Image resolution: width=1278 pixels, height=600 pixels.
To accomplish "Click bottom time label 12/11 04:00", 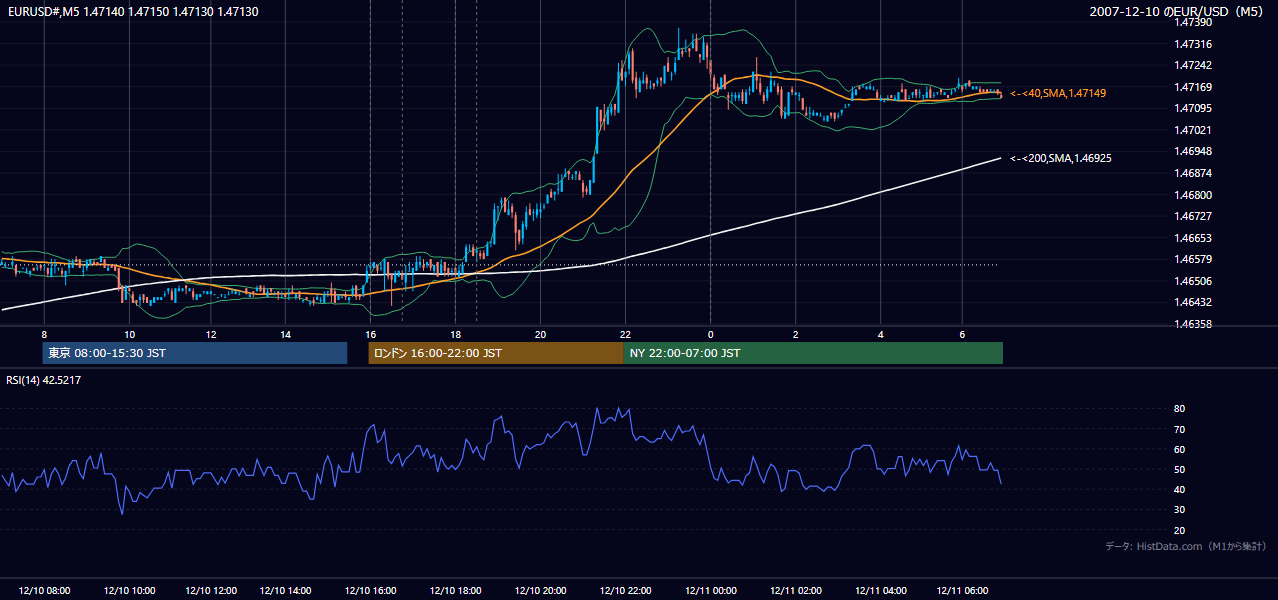I will [x=881, y=591].
